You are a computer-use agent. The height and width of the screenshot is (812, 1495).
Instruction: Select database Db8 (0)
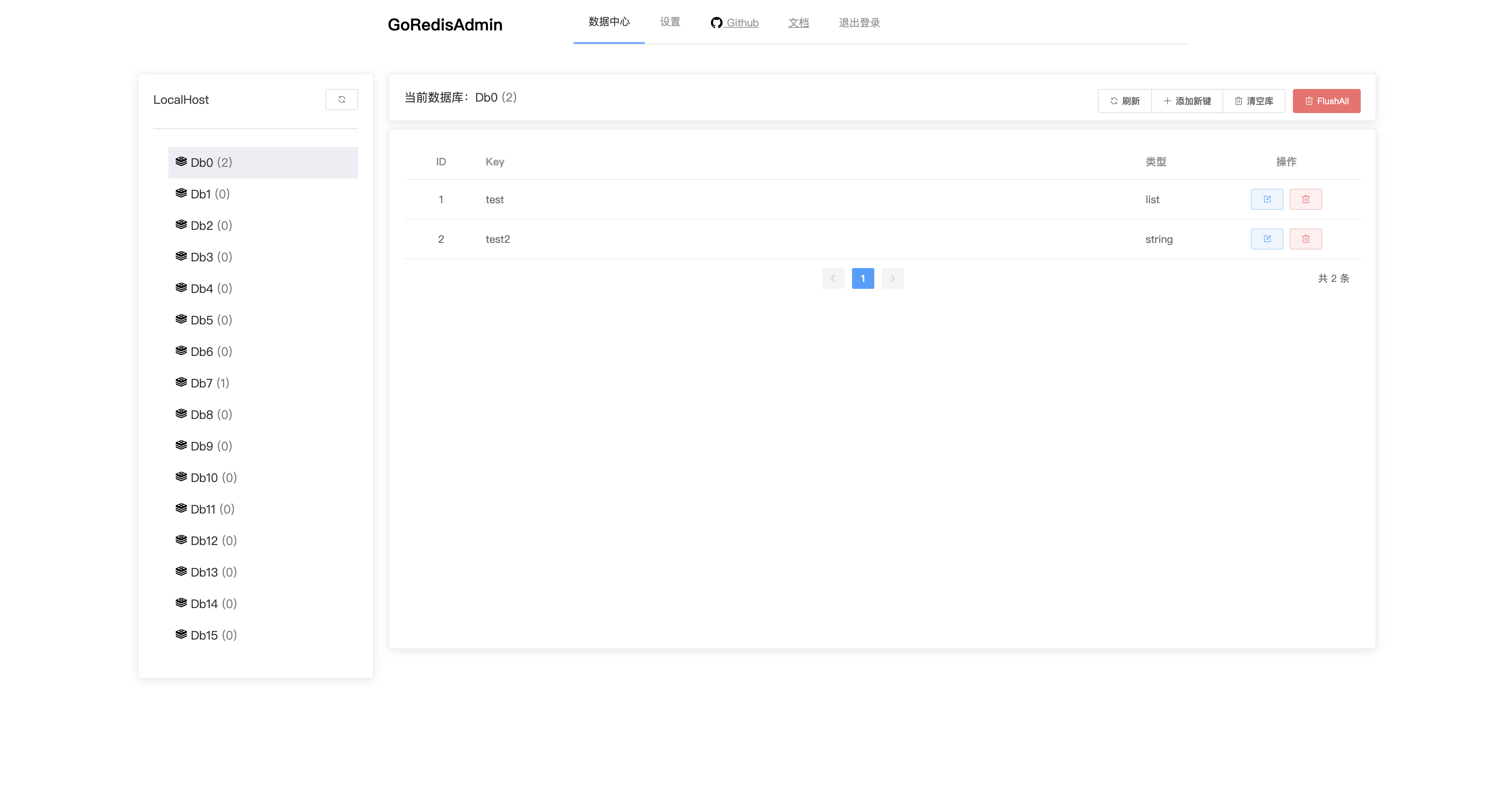pos(263,415)
